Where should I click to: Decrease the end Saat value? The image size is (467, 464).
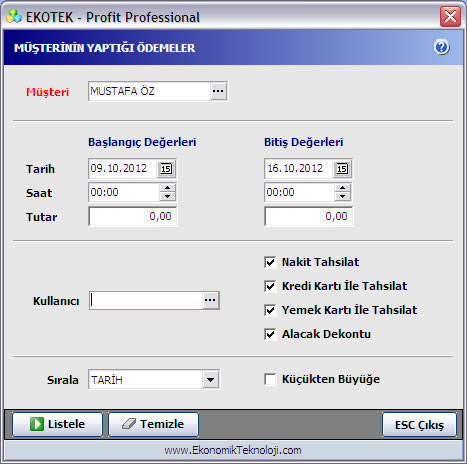pos(343,196)
